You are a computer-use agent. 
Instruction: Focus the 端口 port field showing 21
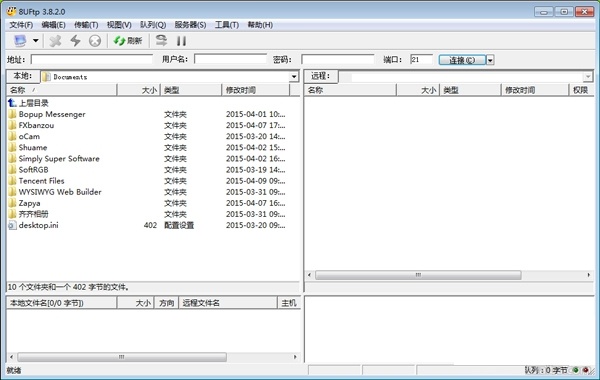[x=421, y=59]
